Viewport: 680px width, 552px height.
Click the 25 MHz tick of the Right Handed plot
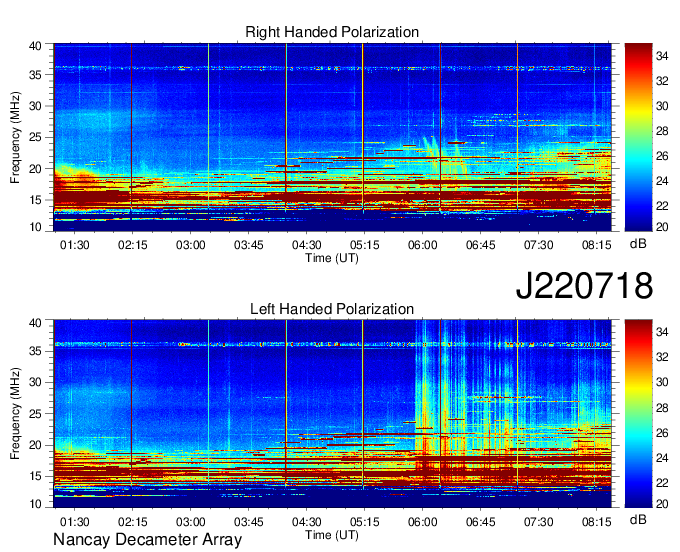35,137
